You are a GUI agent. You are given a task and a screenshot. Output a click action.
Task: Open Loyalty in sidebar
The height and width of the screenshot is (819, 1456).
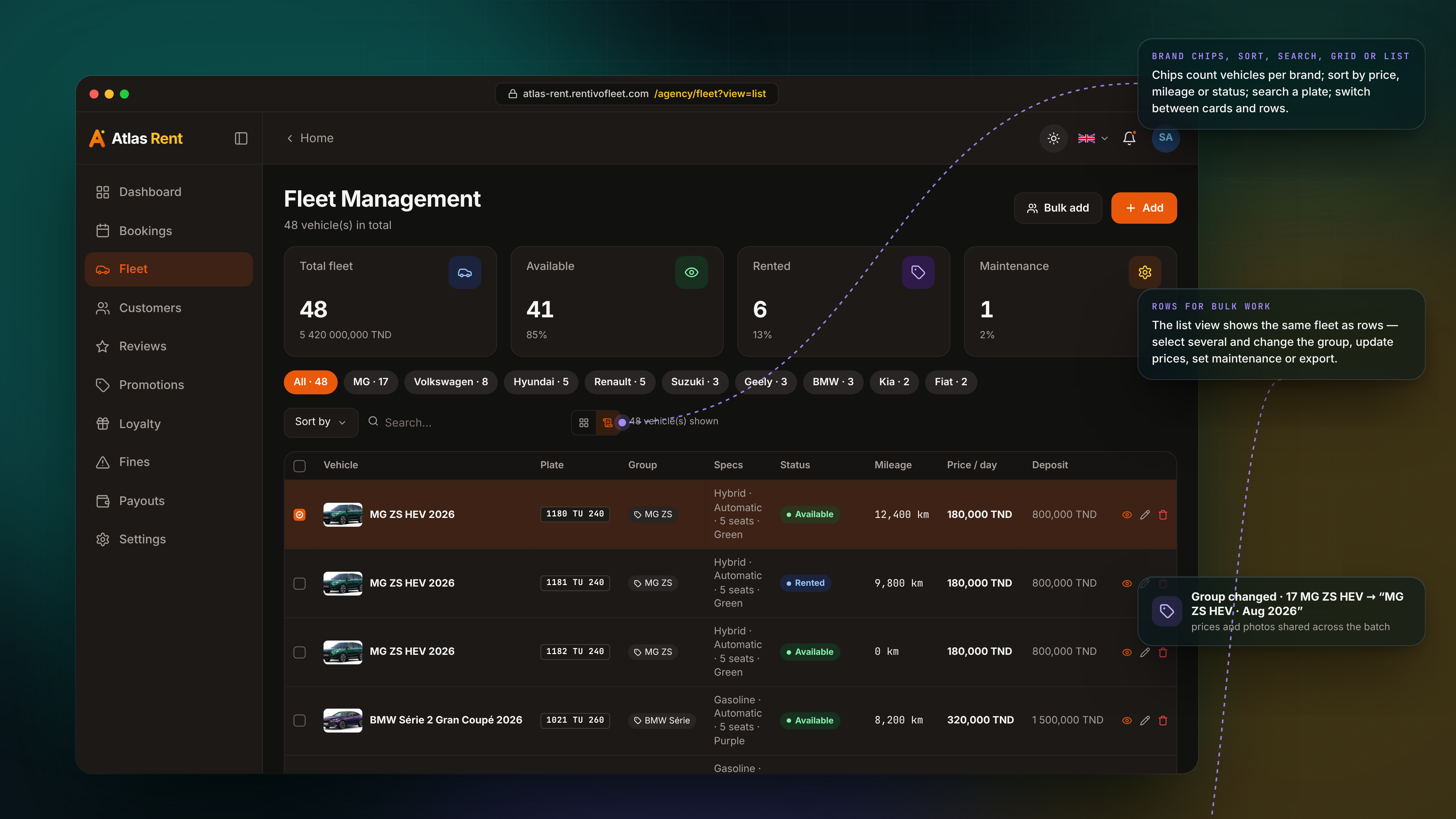tap(168, 424)
